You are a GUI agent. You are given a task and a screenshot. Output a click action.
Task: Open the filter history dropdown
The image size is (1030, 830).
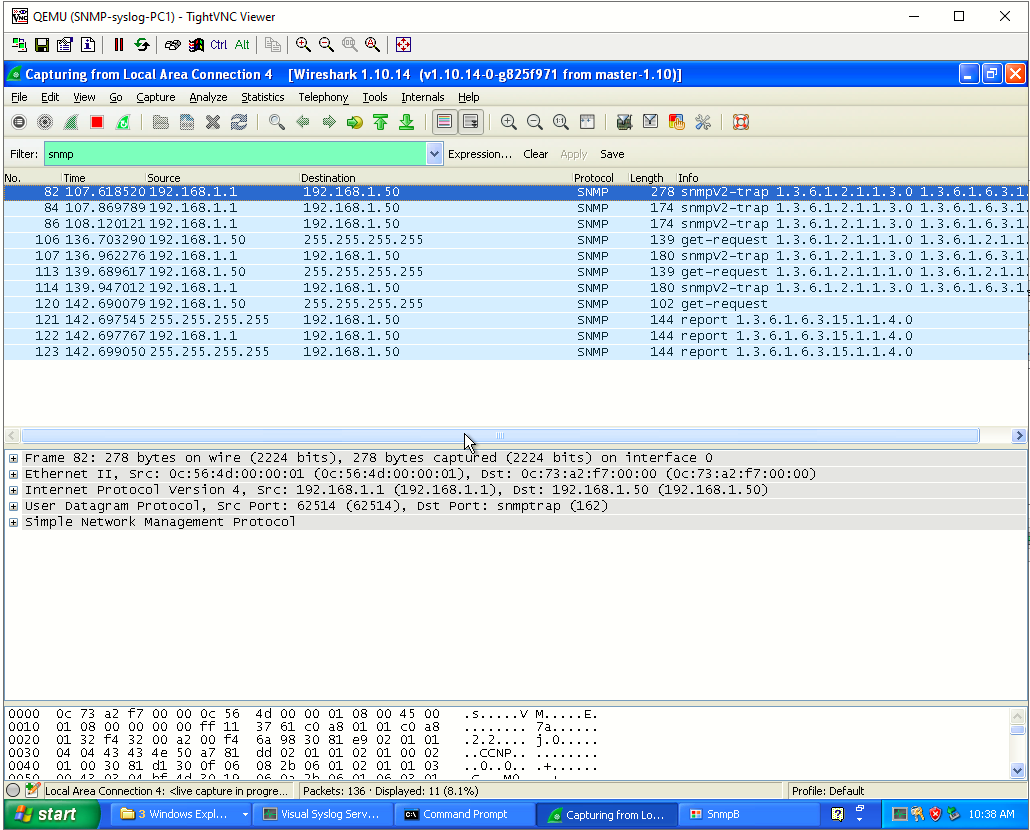pos(434,154)
